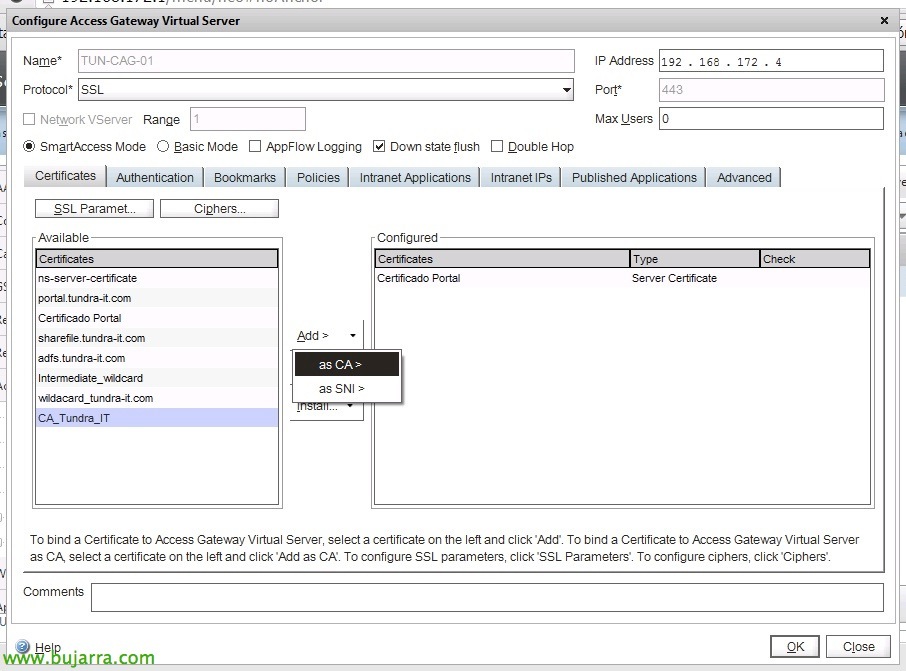Select adfs.tundra-it.com certificate
This screenshot has width=906, height=671.
point(157,358)
